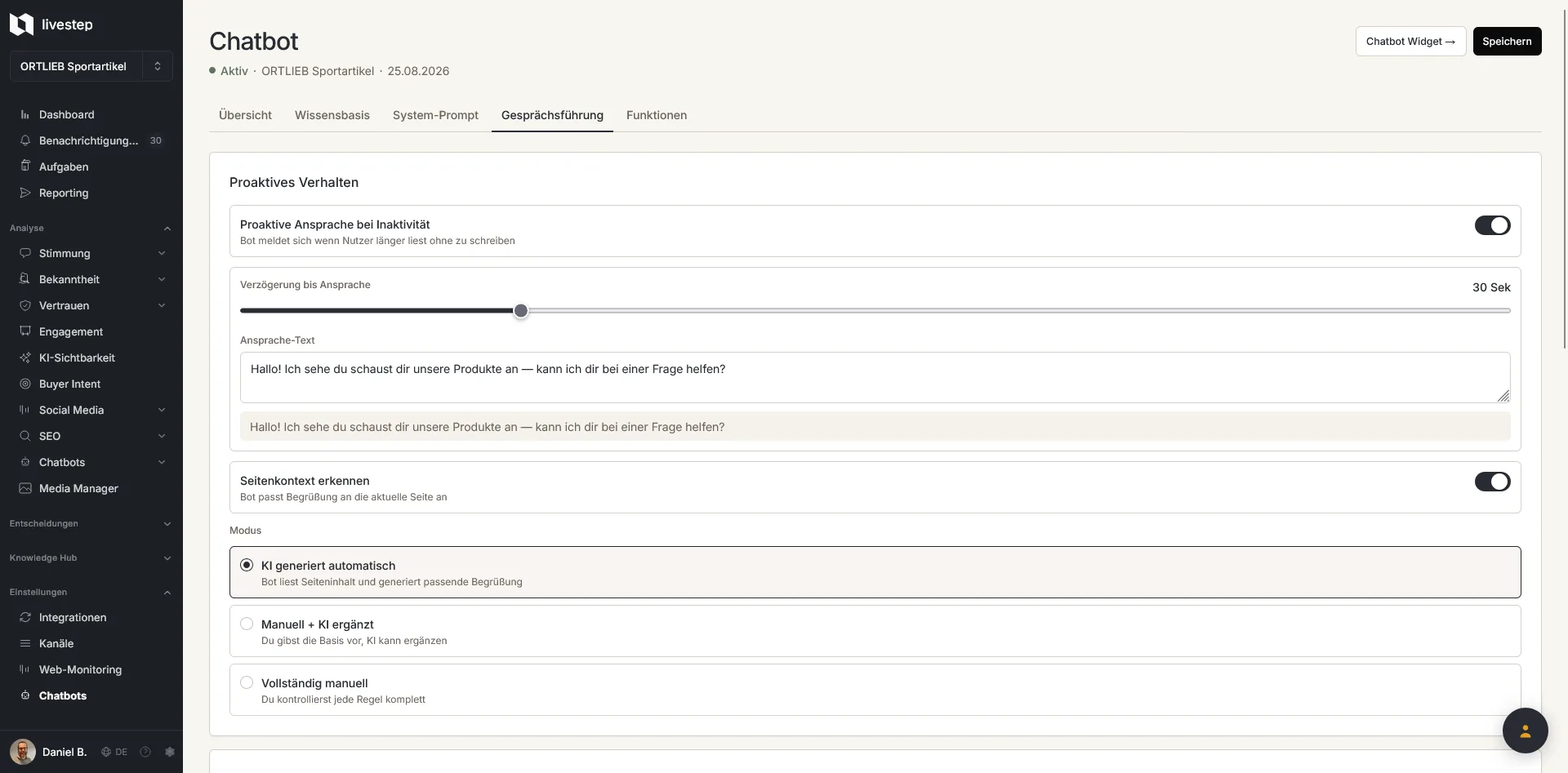Disable Proaktive Ansprache bei Inaktivität toggle
Viewport: 1568px width, 773px height.
1492,225
